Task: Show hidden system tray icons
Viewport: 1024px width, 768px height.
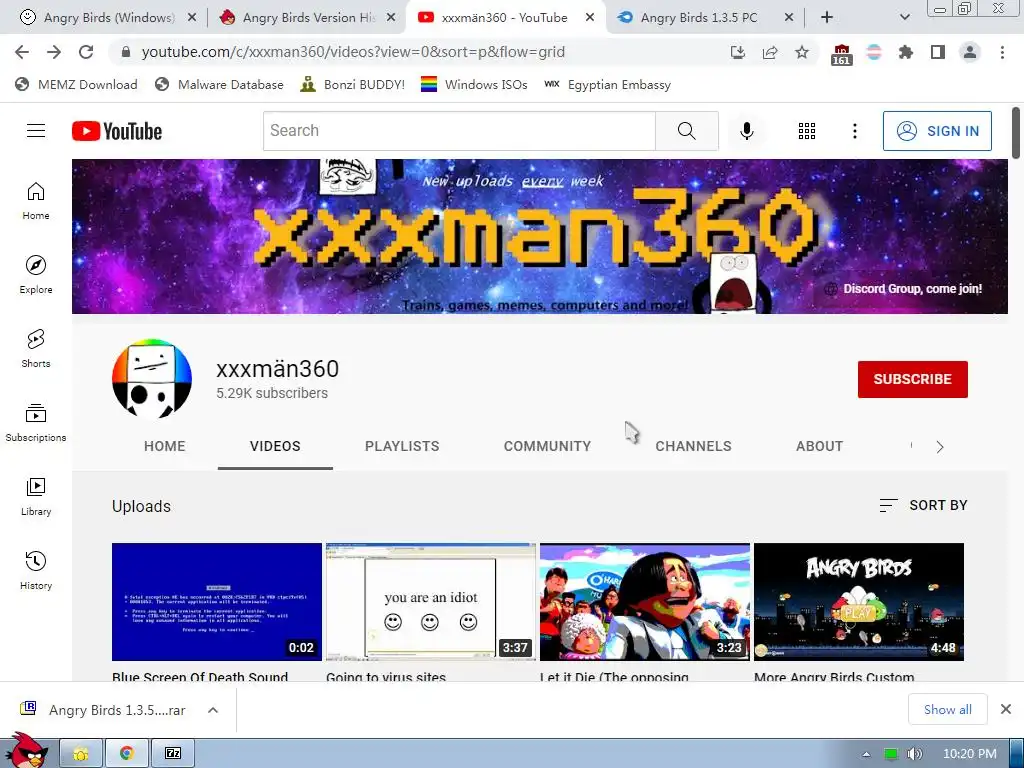Action: (x=866, y=754)
